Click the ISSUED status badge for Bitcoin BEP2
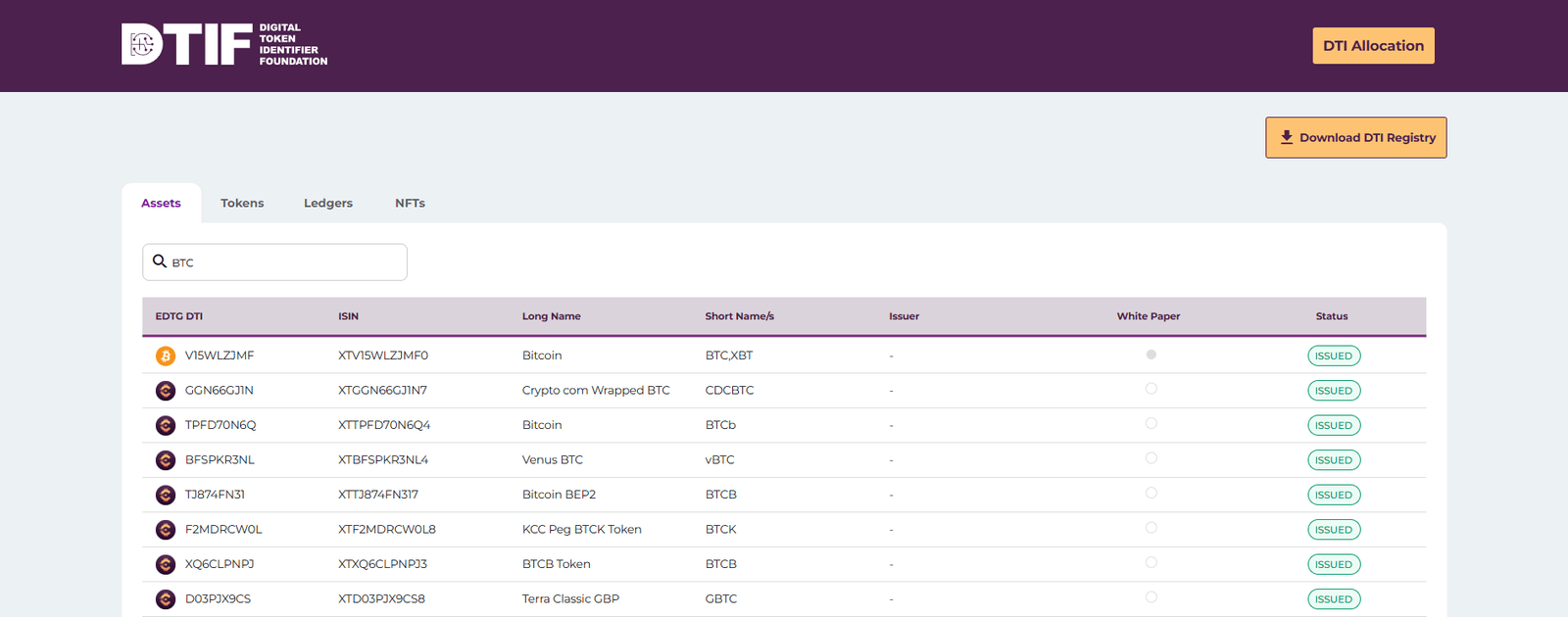 click(1333, 495)
